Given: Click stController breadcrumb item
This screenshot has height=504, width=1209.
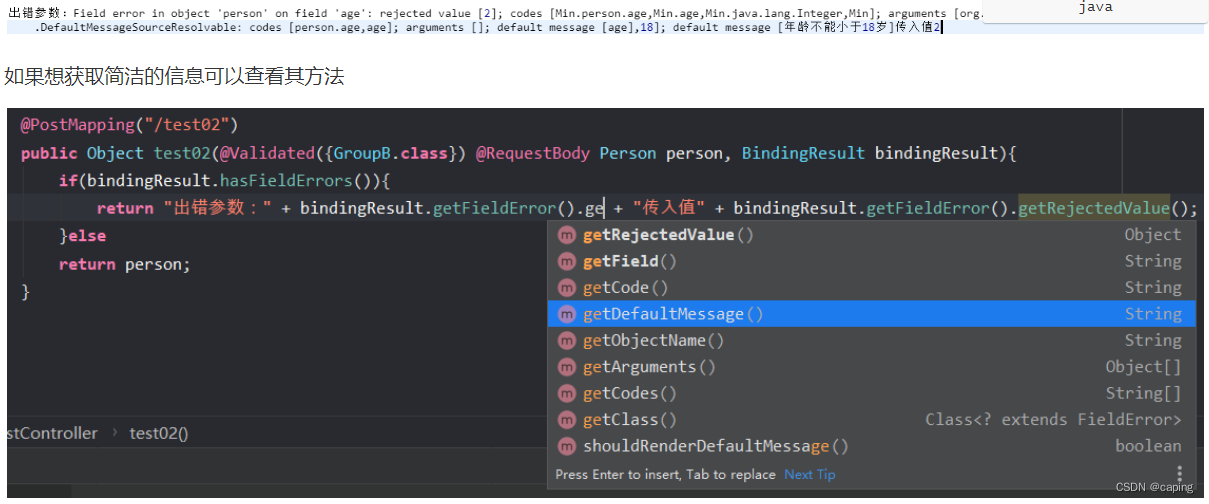Looking at the screenshot, I should [51, 433].
